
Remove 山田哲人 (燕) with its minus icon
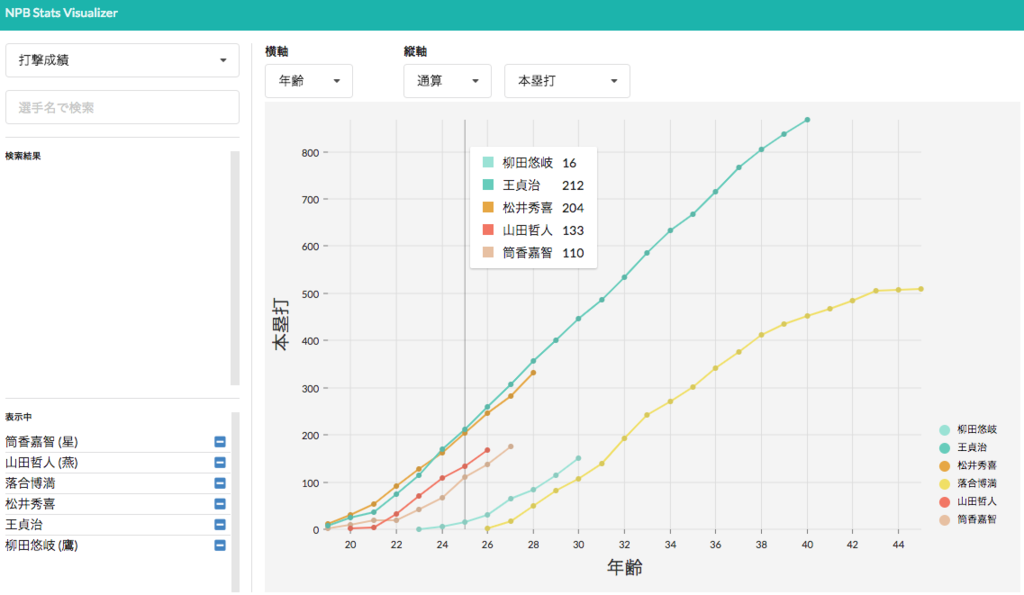pos(220,462)
